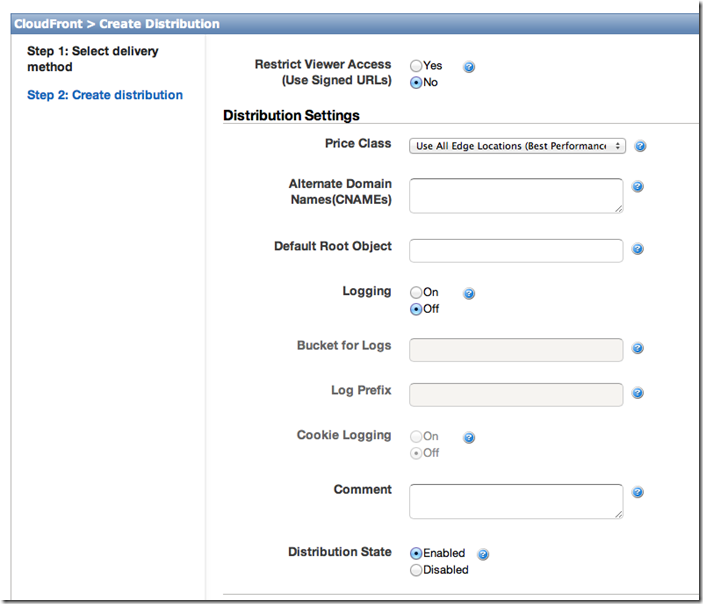
Task: Show help for Distribution State
Action: (x=483, y=554)
